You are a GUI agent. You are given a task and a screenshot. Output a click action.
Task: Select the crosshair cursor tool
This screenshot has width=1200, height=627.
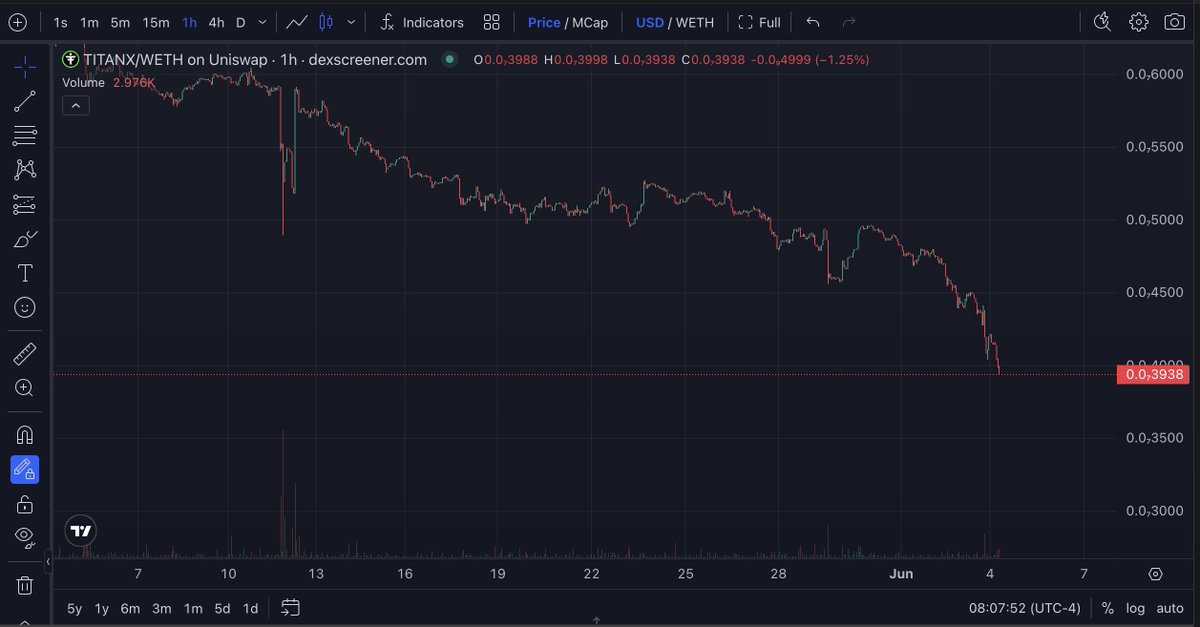[25, 67]
